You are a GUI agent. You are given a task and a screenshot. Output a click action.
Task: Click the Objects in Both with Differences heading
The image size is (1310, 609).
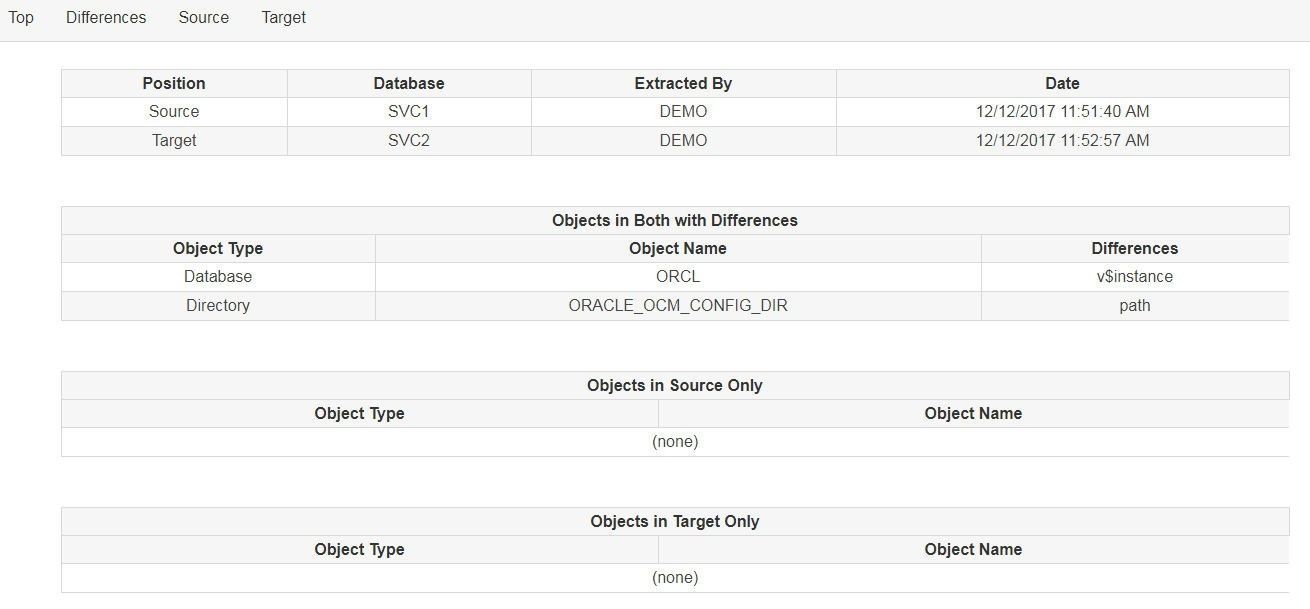[675, 221]
